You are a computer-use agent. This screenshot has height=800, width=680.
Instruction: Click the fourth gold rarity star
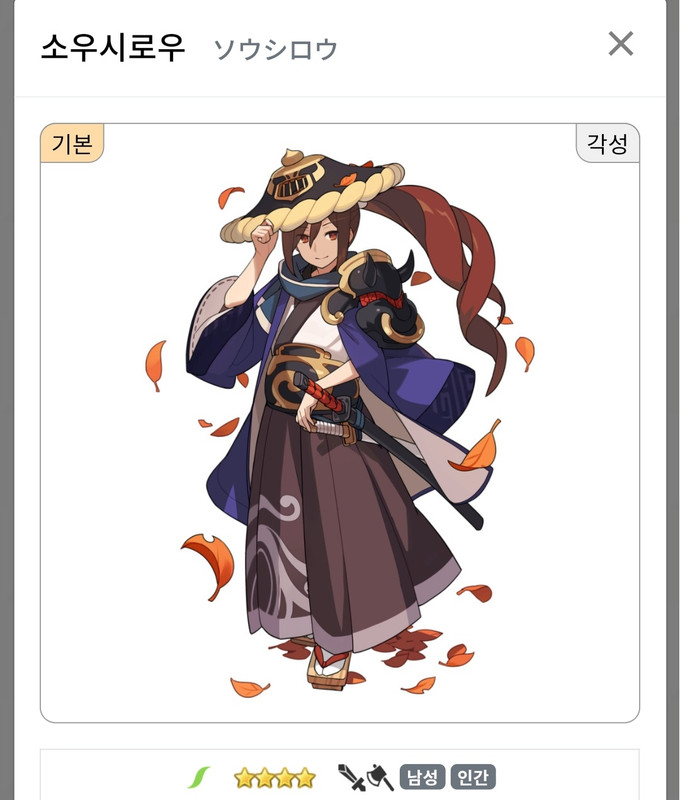pos(306,778)
